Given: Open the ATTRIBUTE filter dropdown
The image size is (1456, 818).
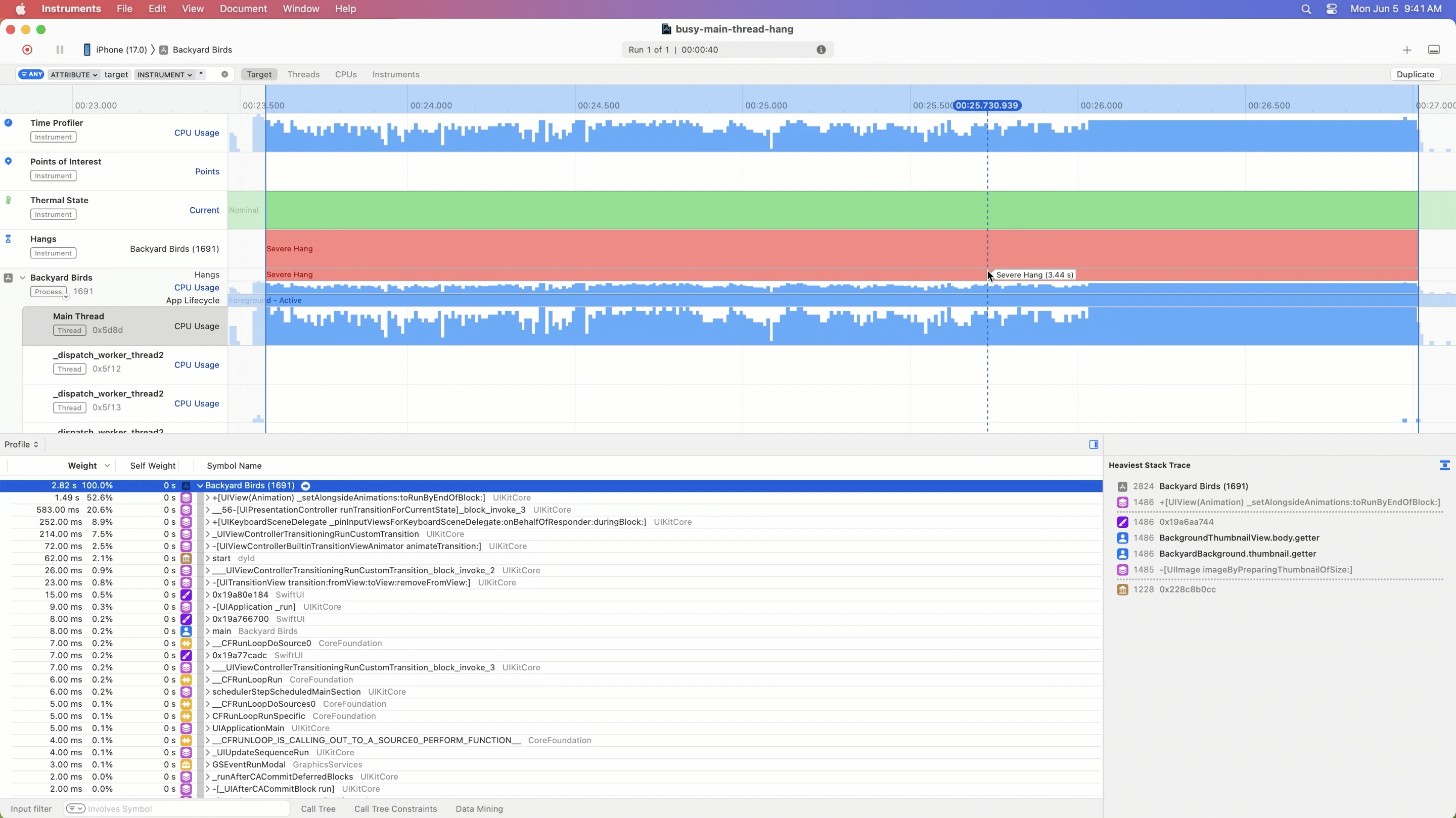Looking at the screenshot, I should 73,75.
